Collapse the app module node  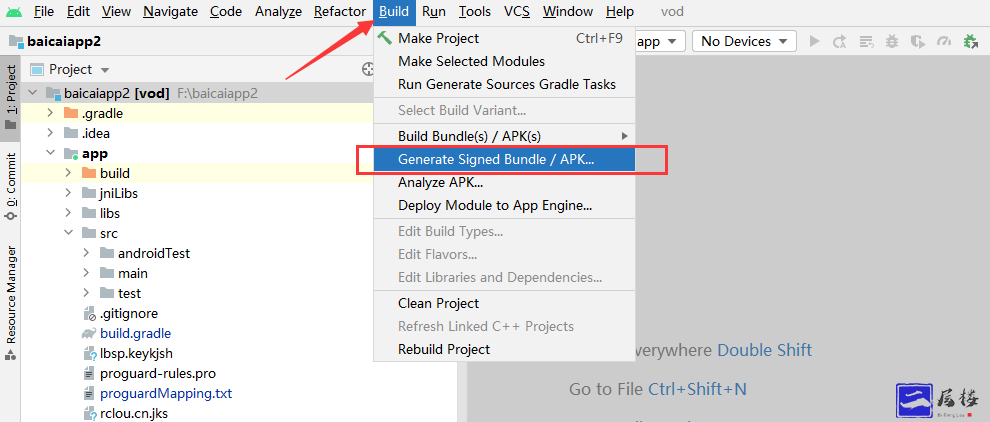tap(50, 153)
